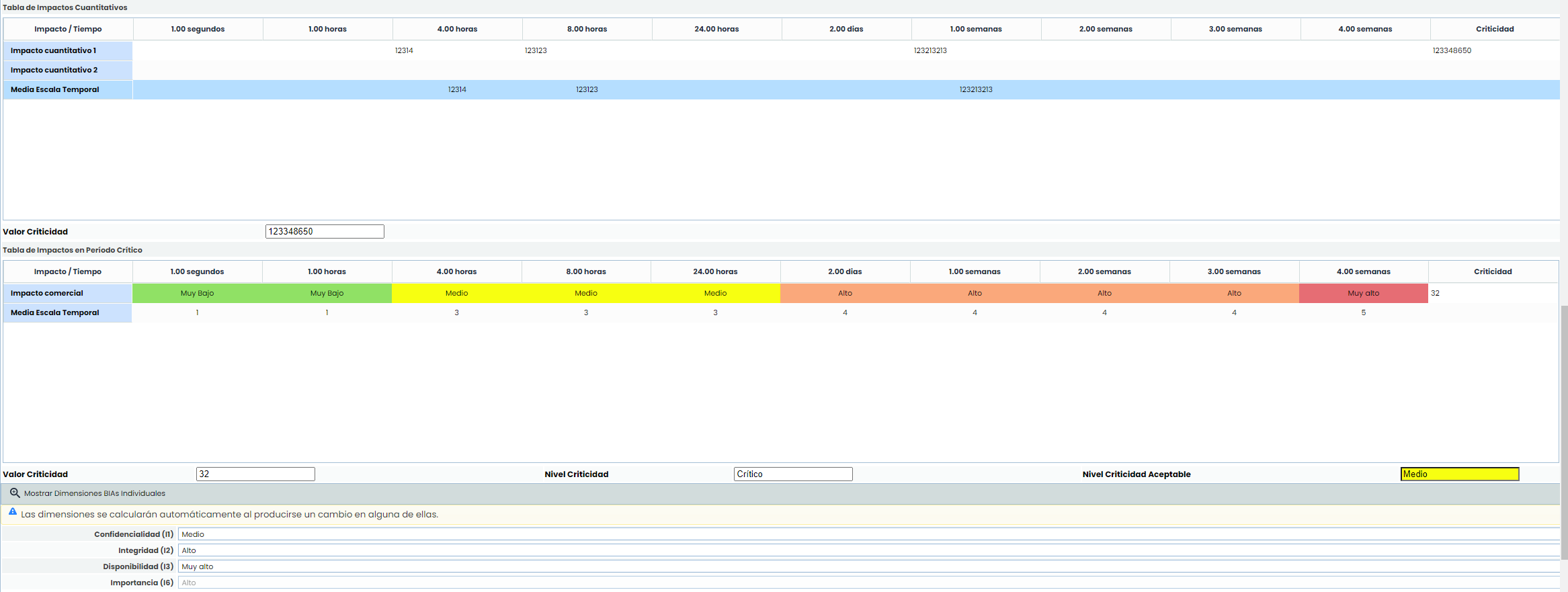Click the vertical scrollbar on the right edge
The height and width of the screenshot is (592, 1568).
1564,430
